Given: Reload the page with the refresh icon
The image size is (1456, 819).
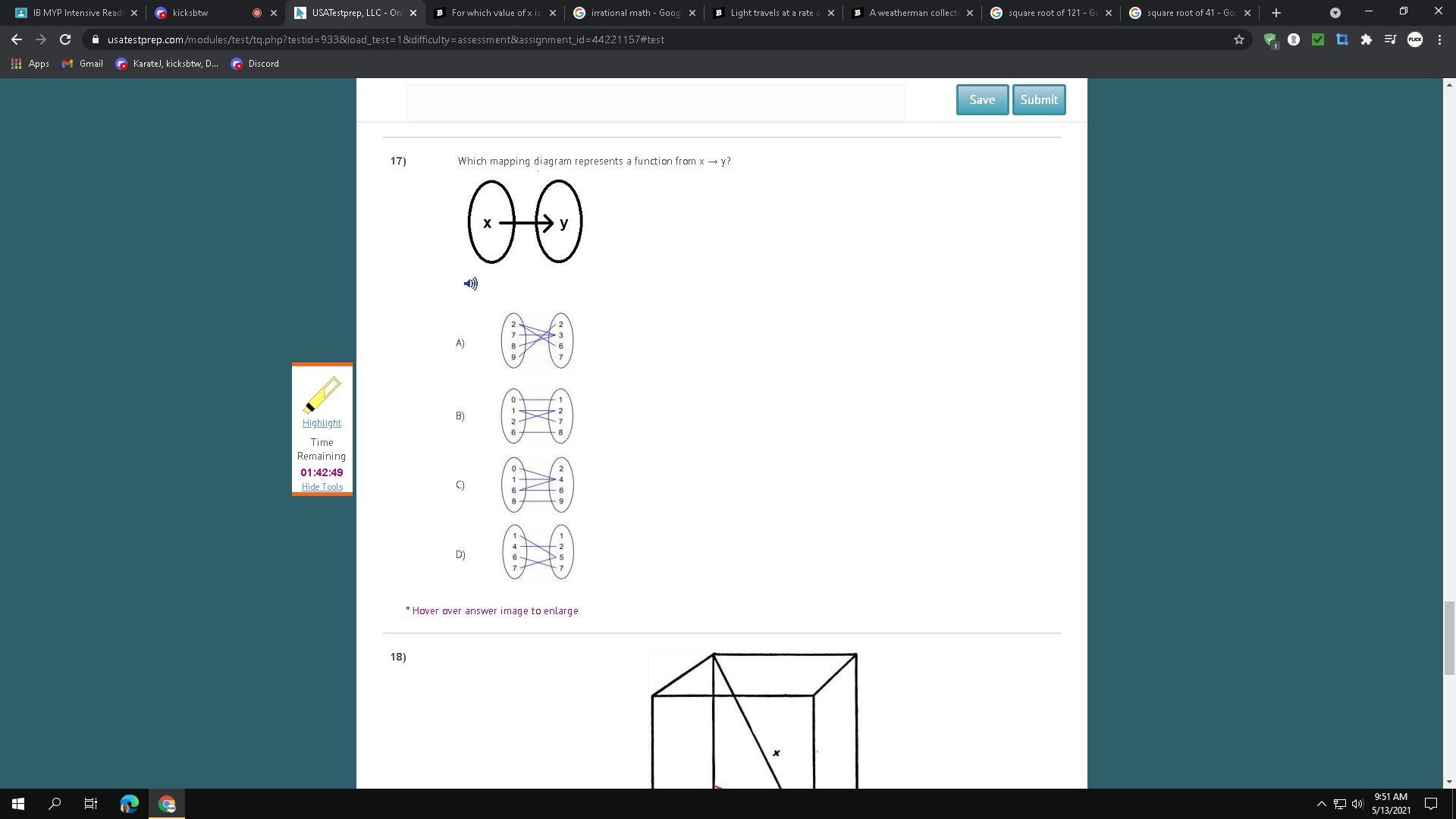Looking at the screenshot, I should [x=65, y=39].
